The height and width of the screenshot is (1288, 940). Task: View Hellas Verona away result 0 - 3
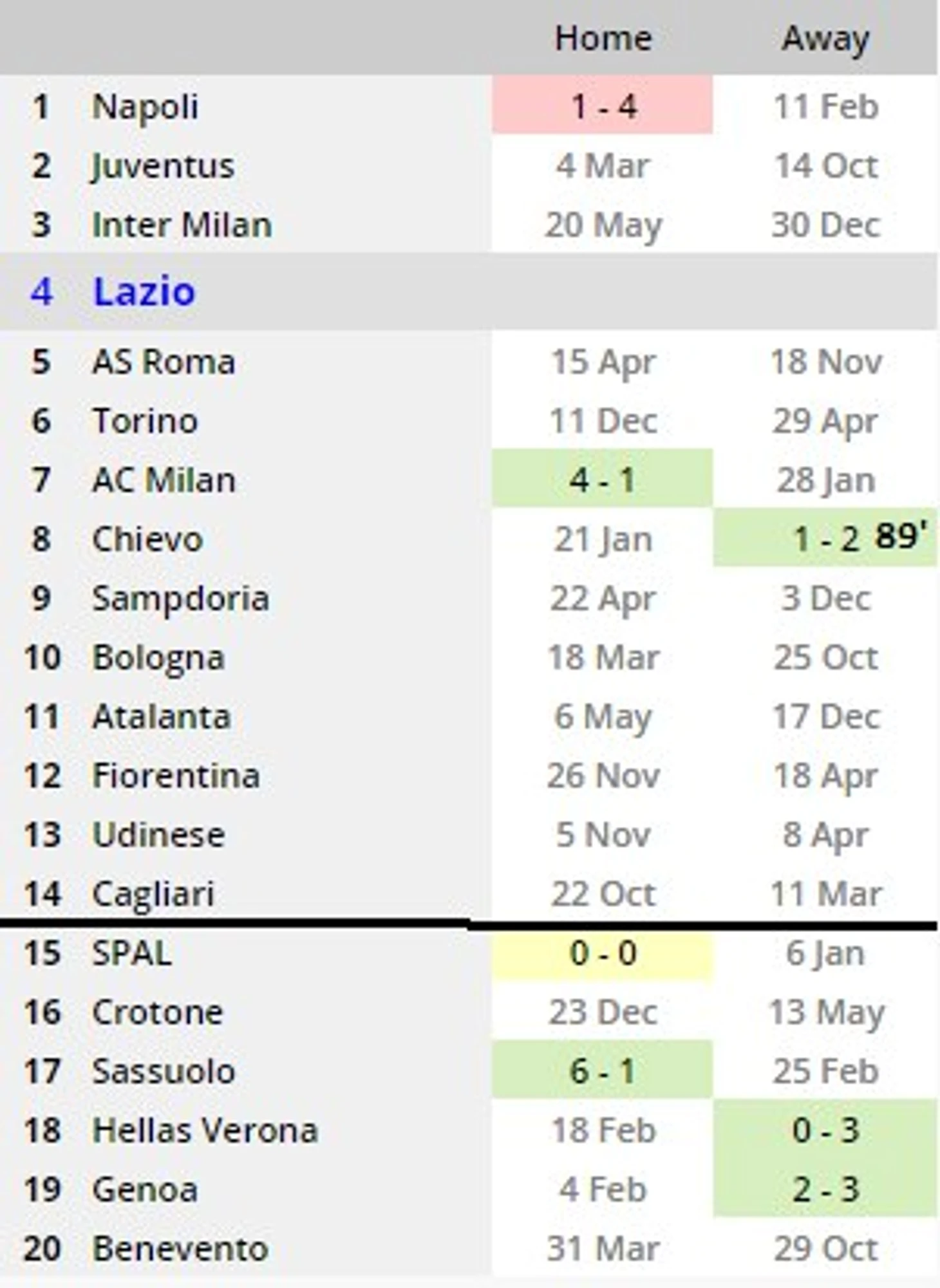tap(825, 1130)
